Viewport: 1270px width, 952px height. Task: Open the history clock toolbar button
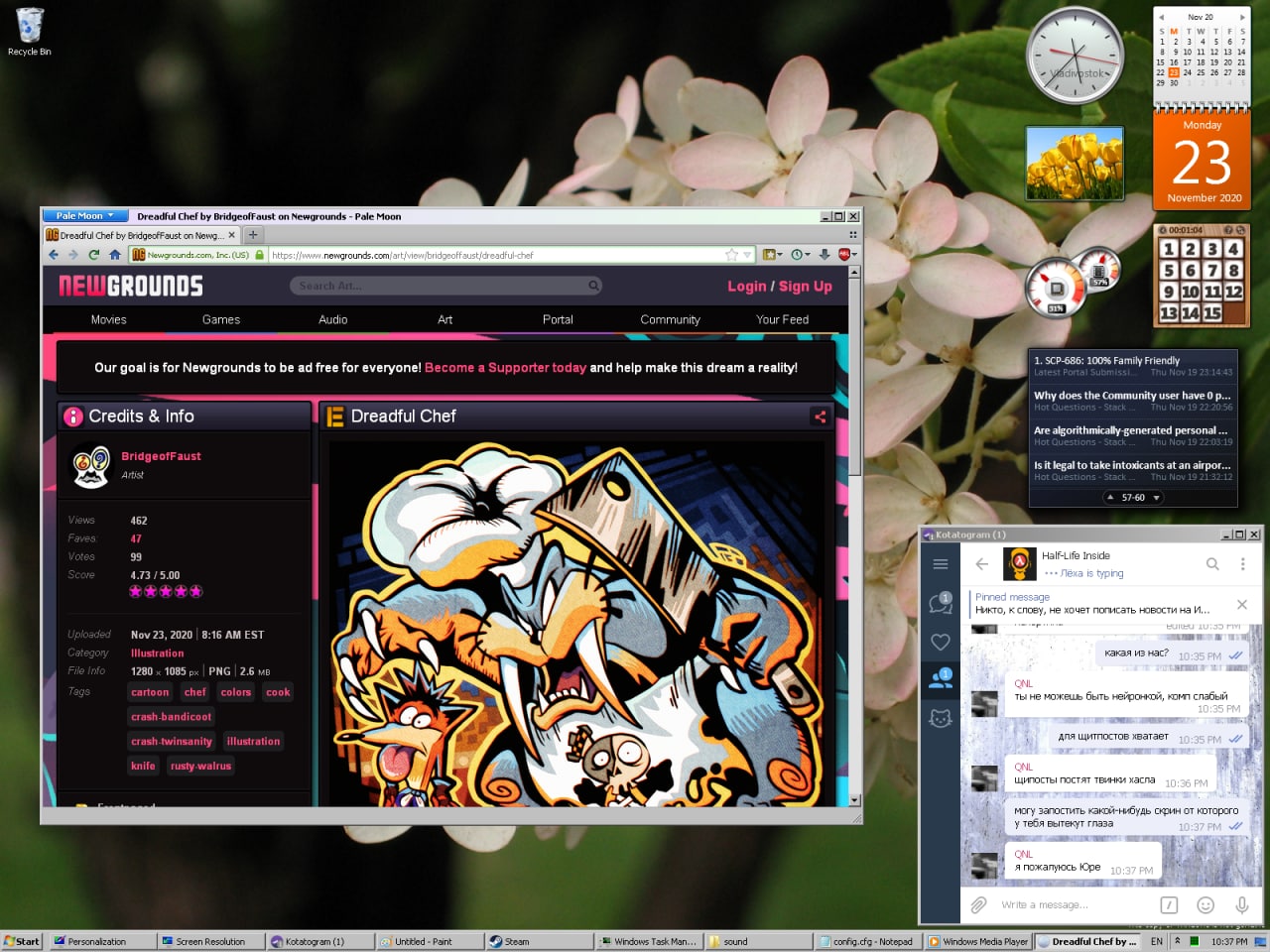tap(799, 255)
